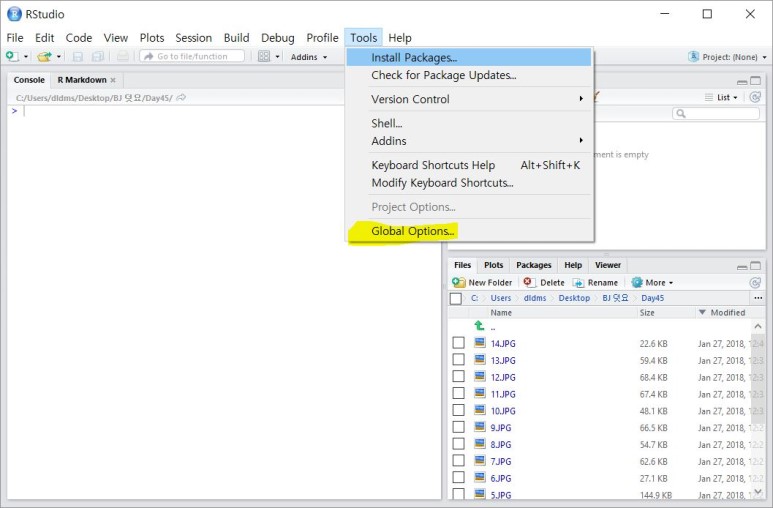Click the browse path ellipsis button
This screenshot has height=508, width=773.
[758, 298]
